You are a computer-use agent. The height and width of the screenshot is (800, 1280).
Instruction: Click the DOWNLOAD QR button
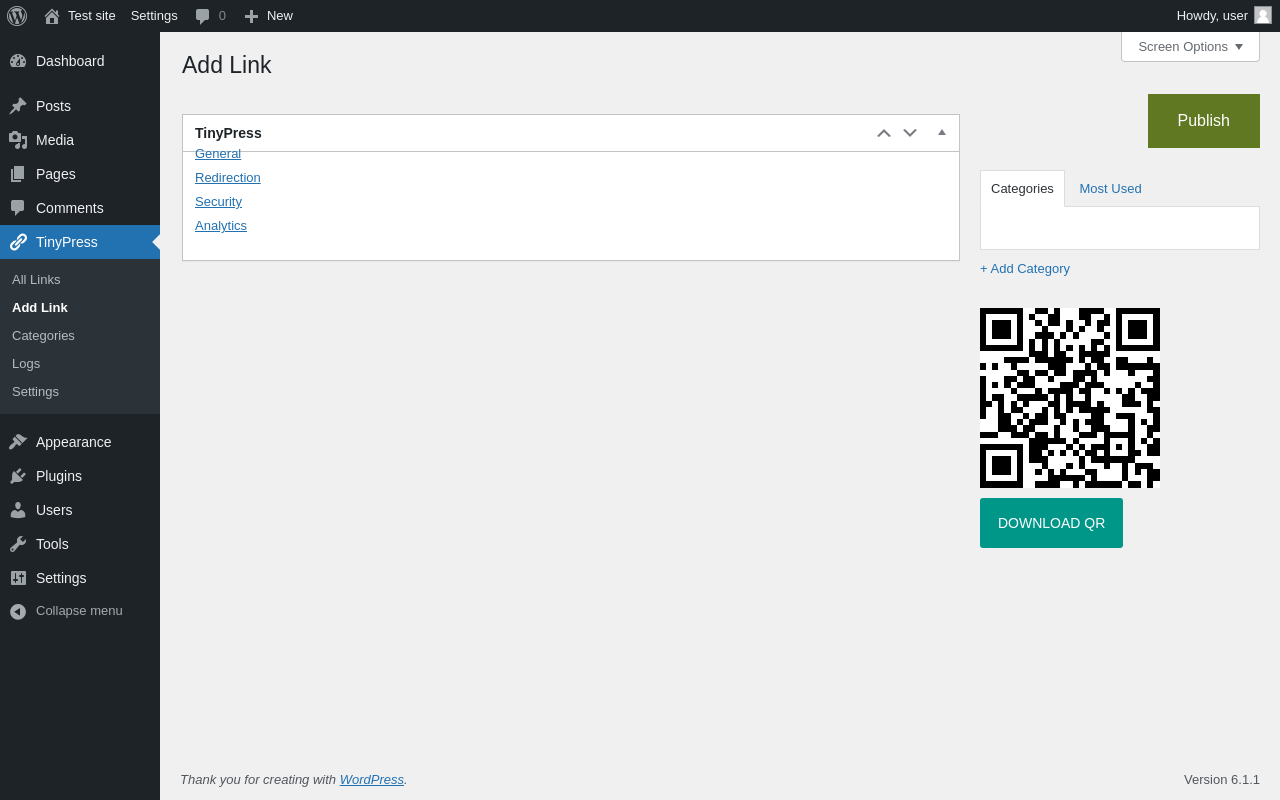pyautogui.click(x=1051, y=523)
